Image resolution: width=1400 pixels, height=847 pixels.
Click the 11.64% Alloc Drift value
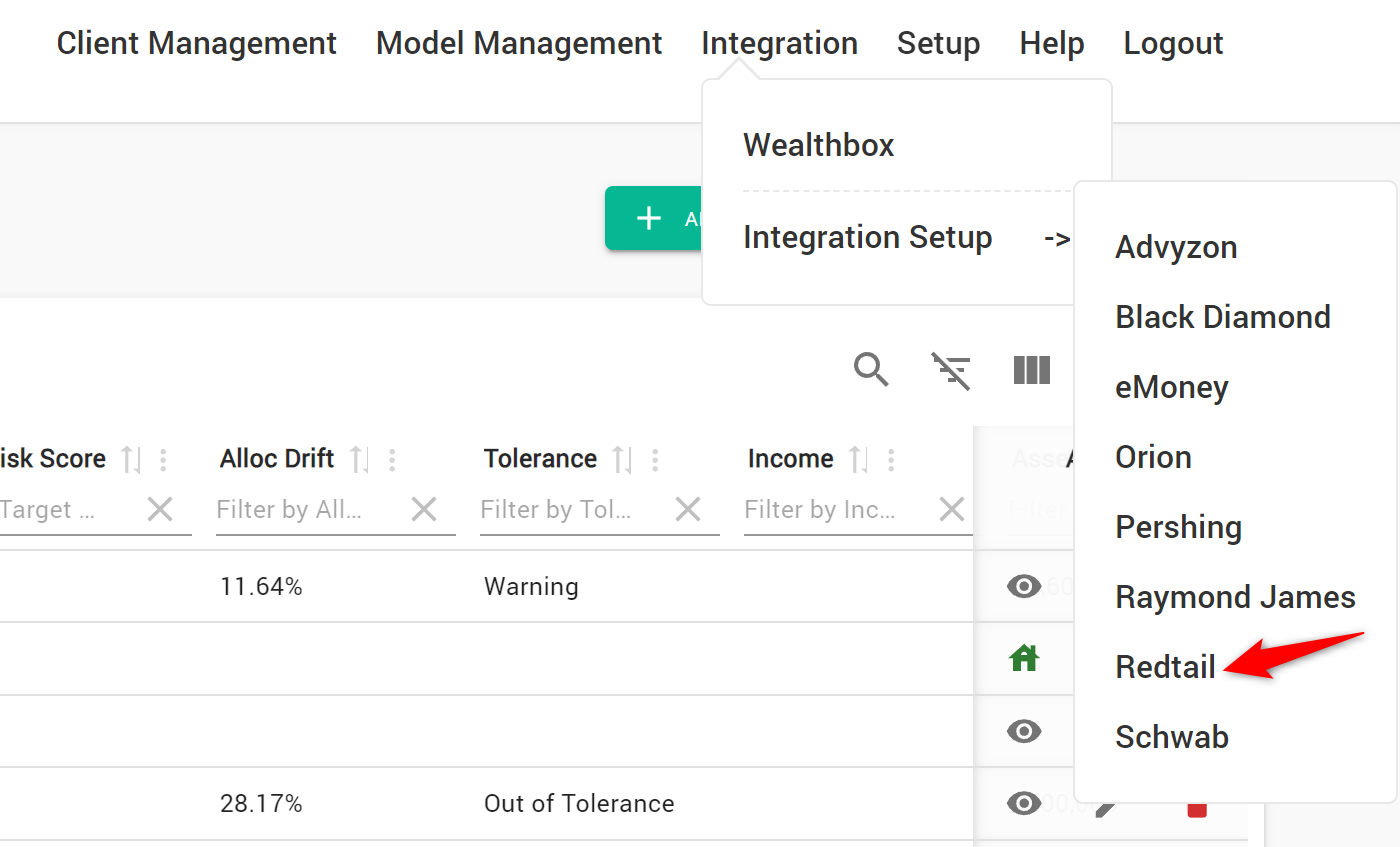point(261,586)
